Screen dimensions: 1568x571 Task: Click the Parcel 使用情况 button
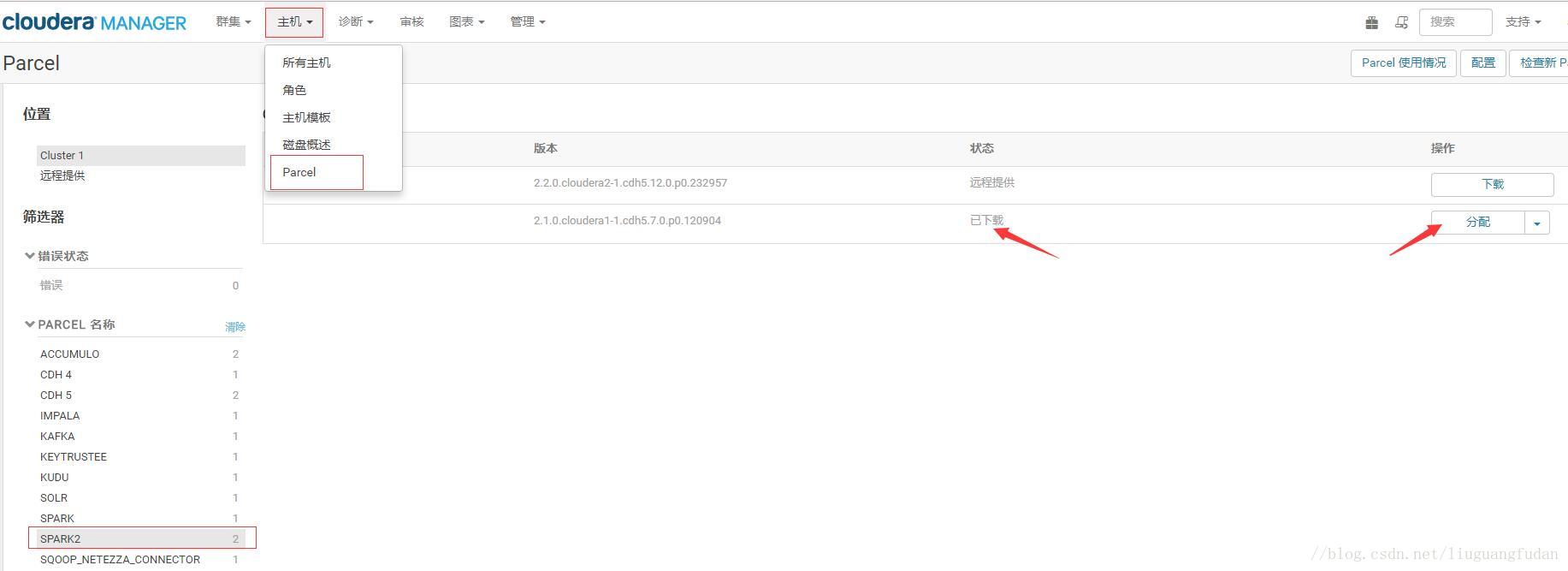point(1404,63)
